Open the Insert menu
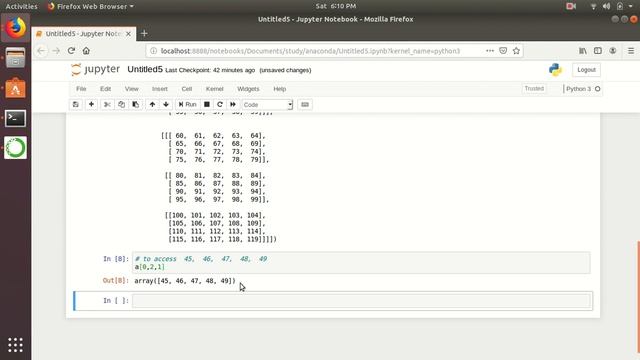The height and width of the screenshot is (360, 640). (160, 89)
